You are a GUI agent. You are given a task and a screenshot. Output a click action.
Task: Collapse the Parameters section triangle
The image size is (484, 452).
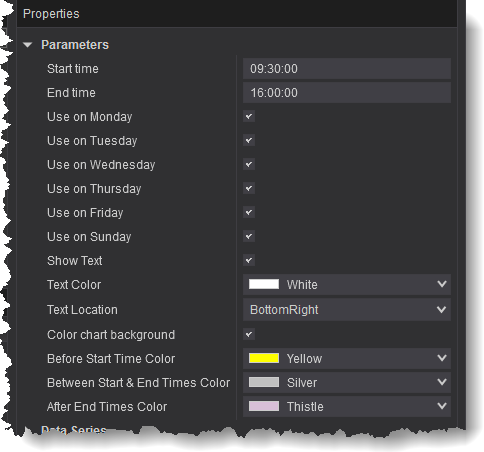[28, 45]
